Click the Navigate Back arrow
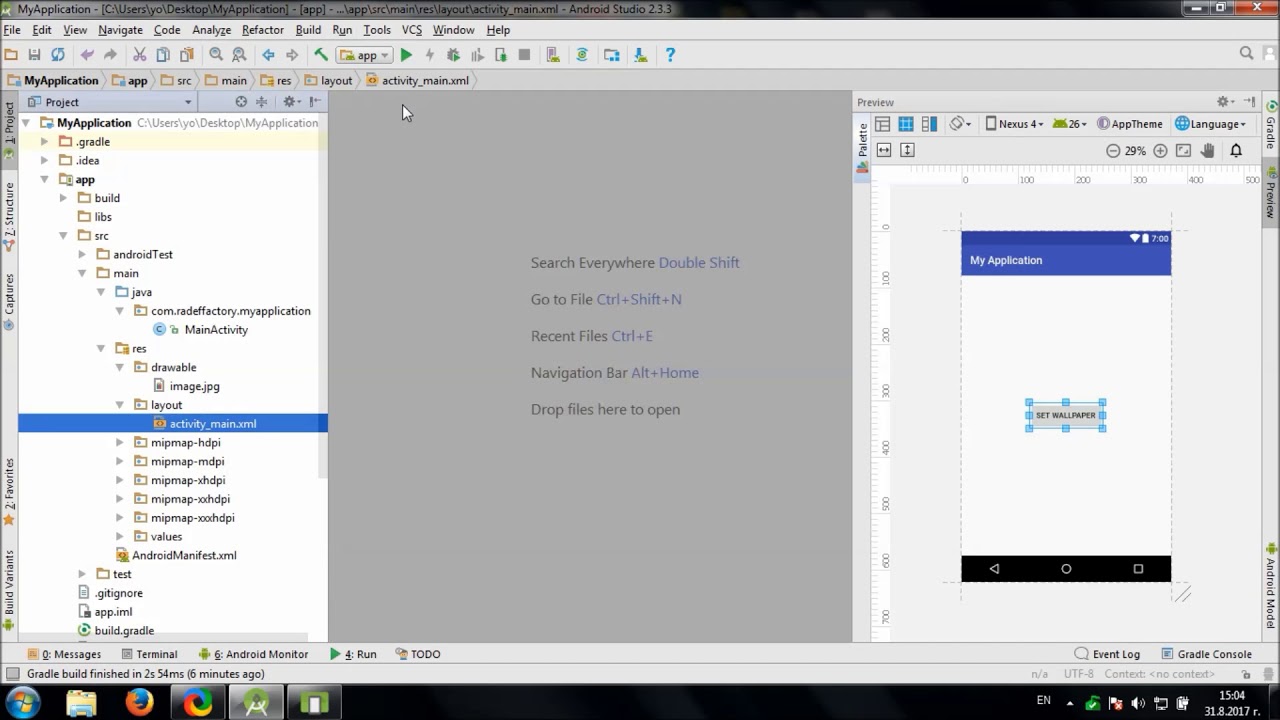The image size is (1280, 720). (268, 55)
